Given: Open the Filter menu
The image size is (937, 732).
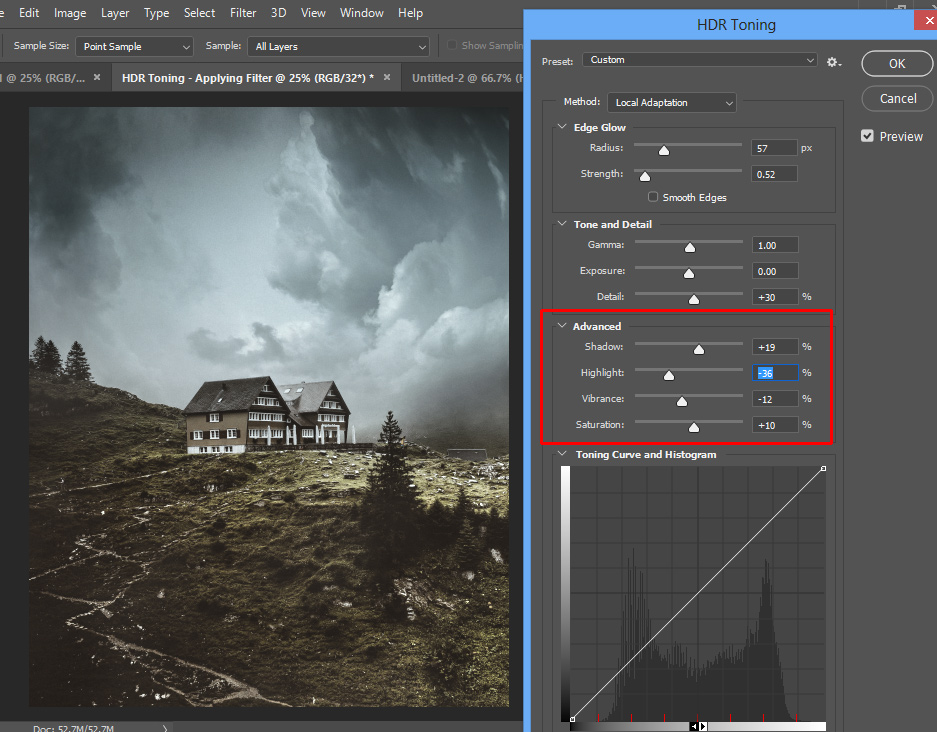Looking at the screenshot, I should coord(243,13).
